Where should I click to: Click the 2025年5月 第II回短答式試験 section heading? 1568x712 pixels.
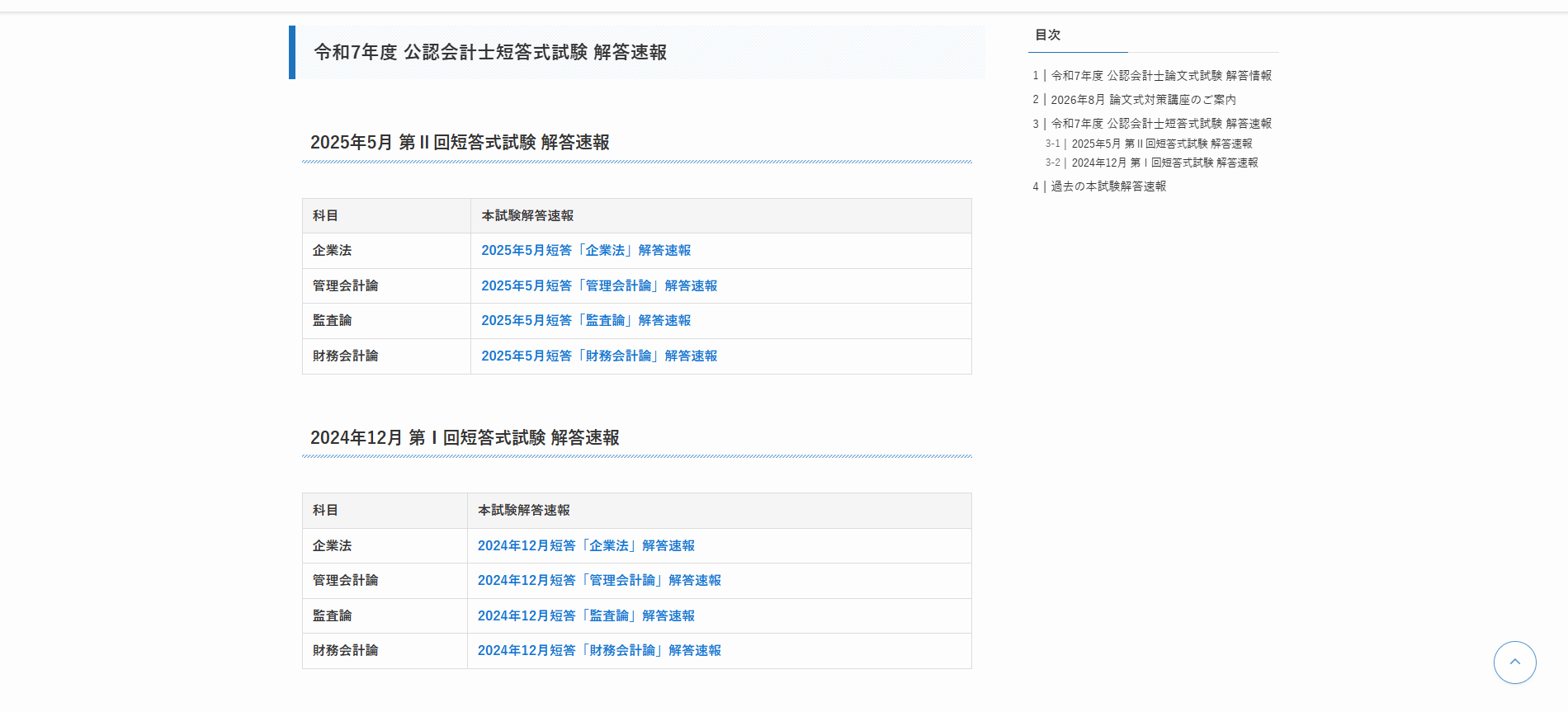[460, 143]
